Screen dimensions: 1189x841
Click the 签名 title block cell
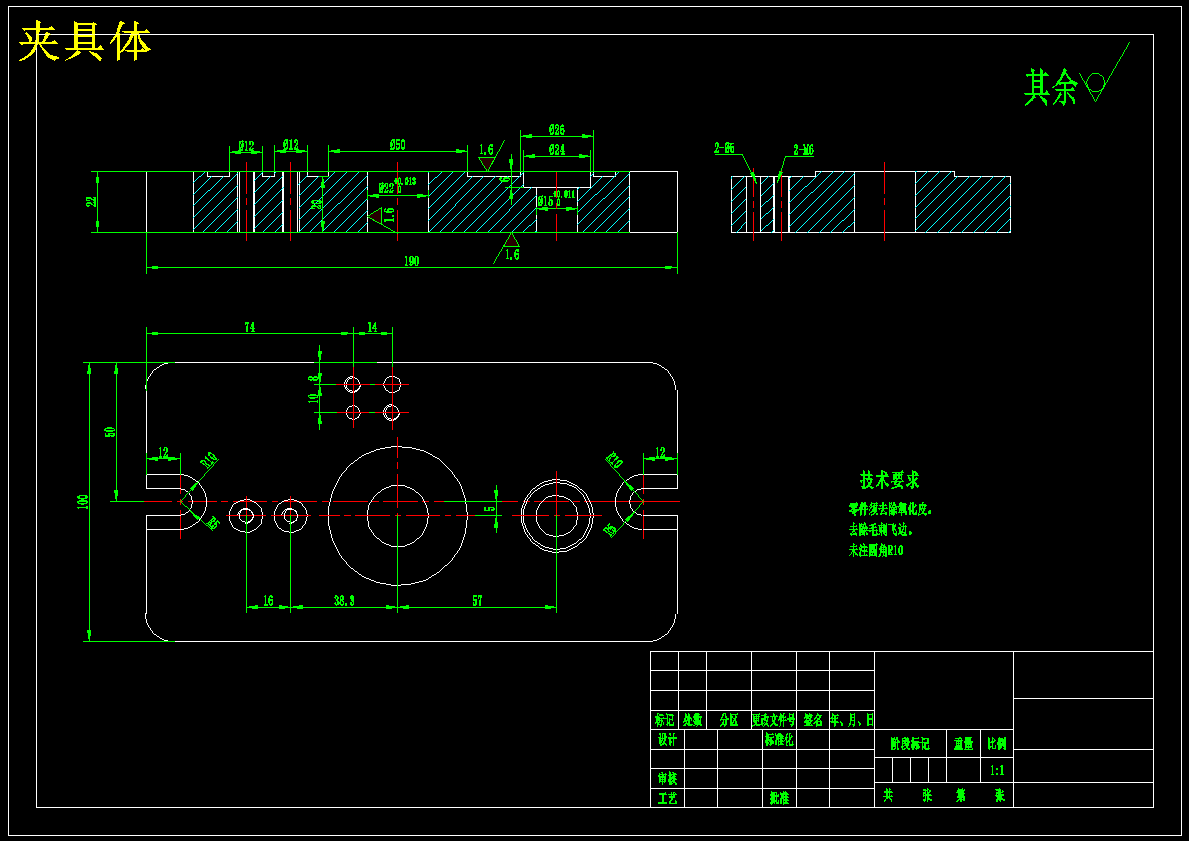tap(813, 720)
